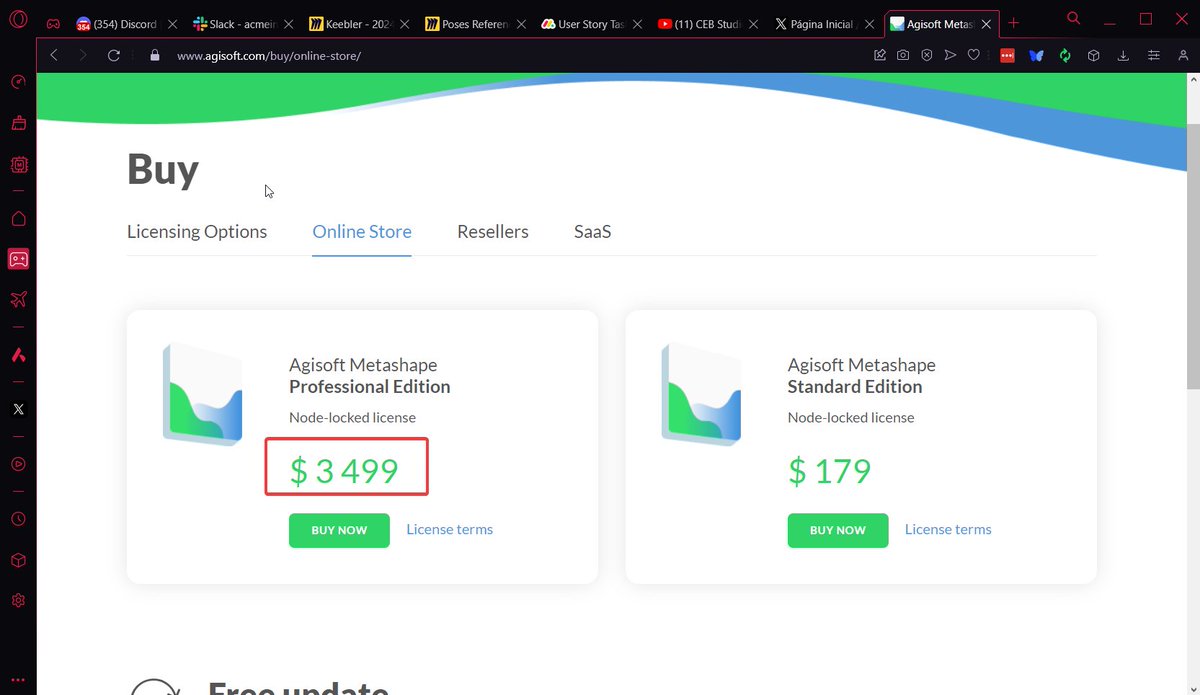Open the home shaped sidebar icon
Viewport: 1200px width, 695px height.
(18, 219)
